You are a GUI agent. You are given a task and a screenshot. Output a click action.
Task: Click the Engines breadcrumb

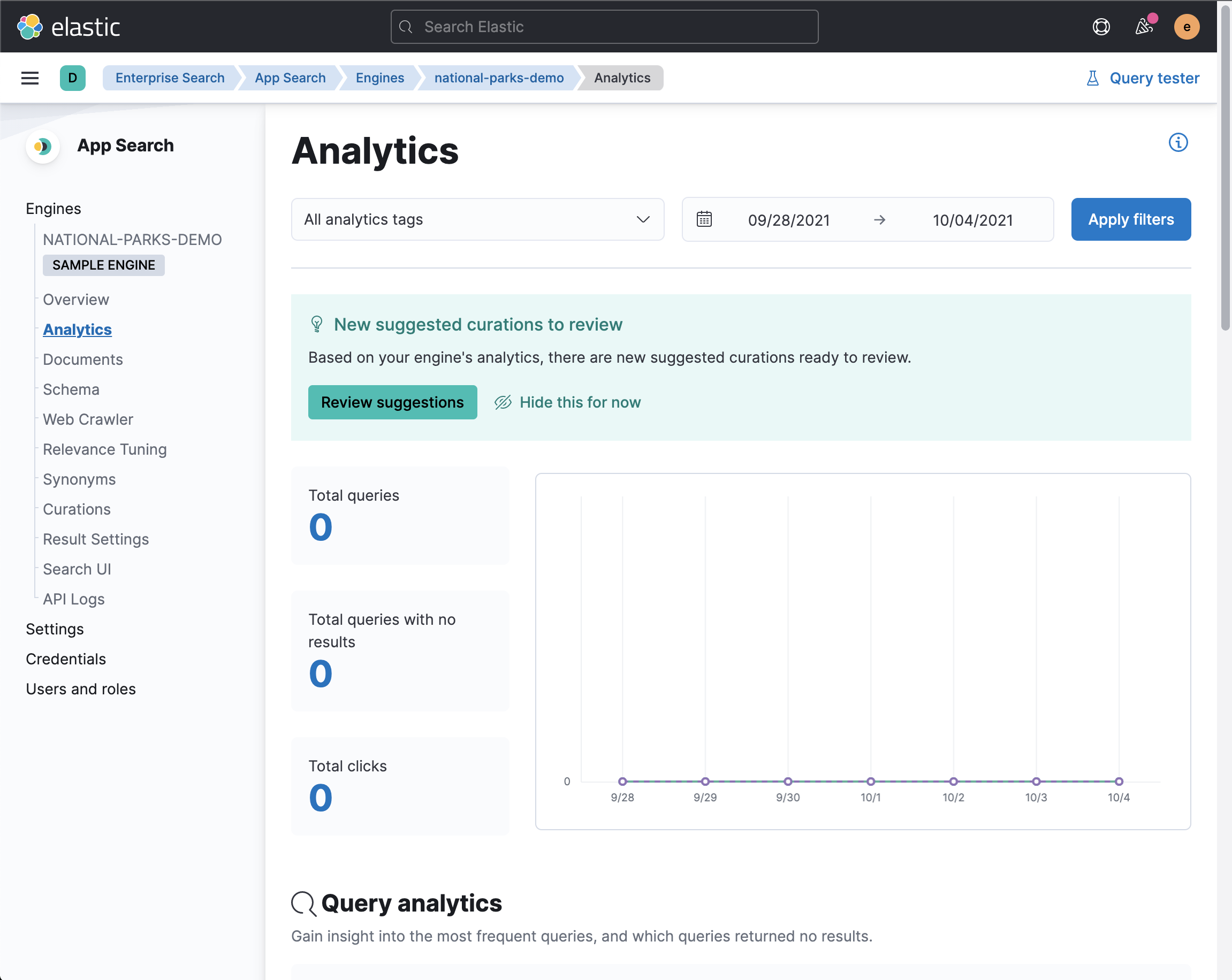pos(379,78)
